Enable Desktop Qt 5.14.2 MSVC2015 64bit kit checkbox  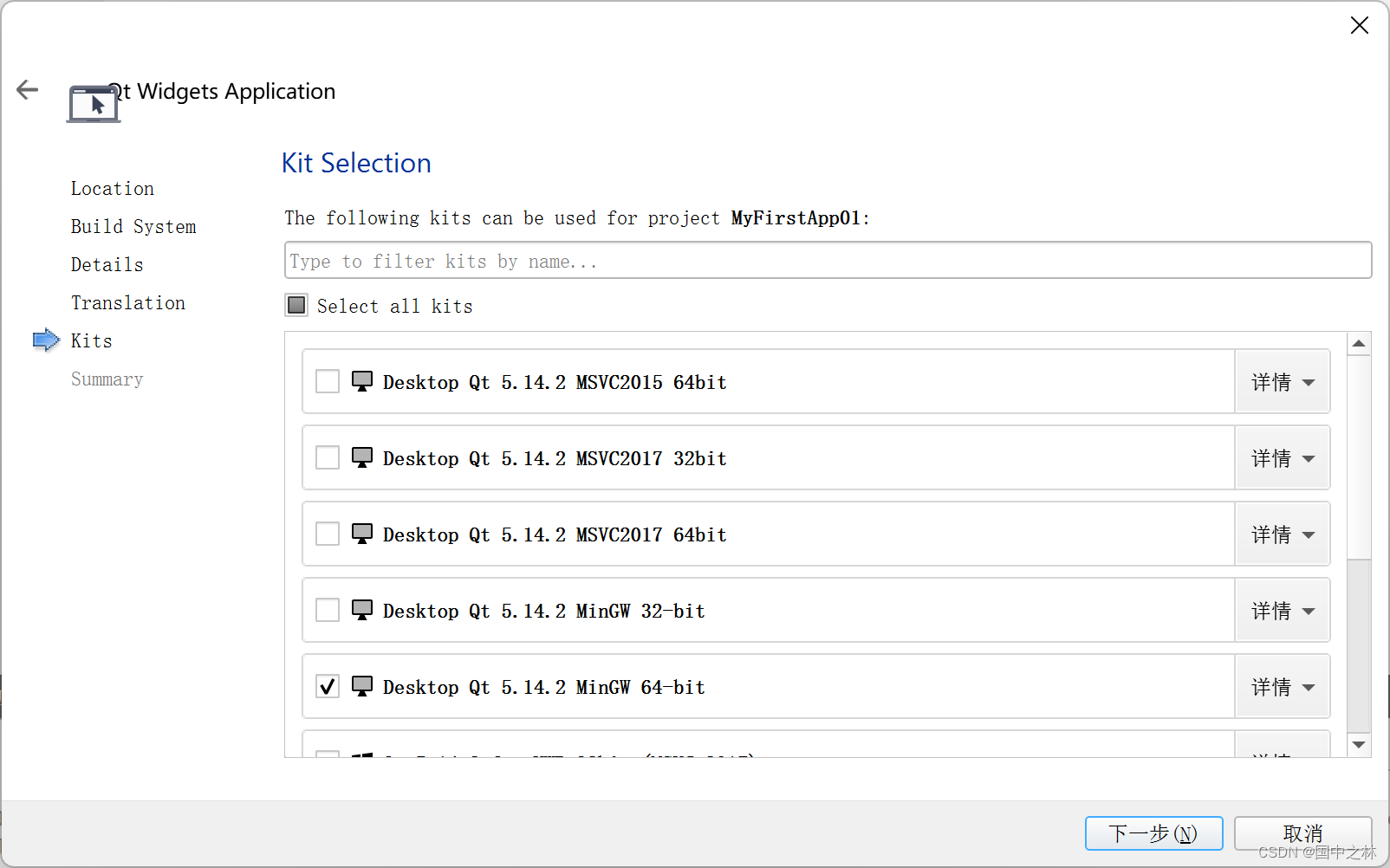point(328,381)
